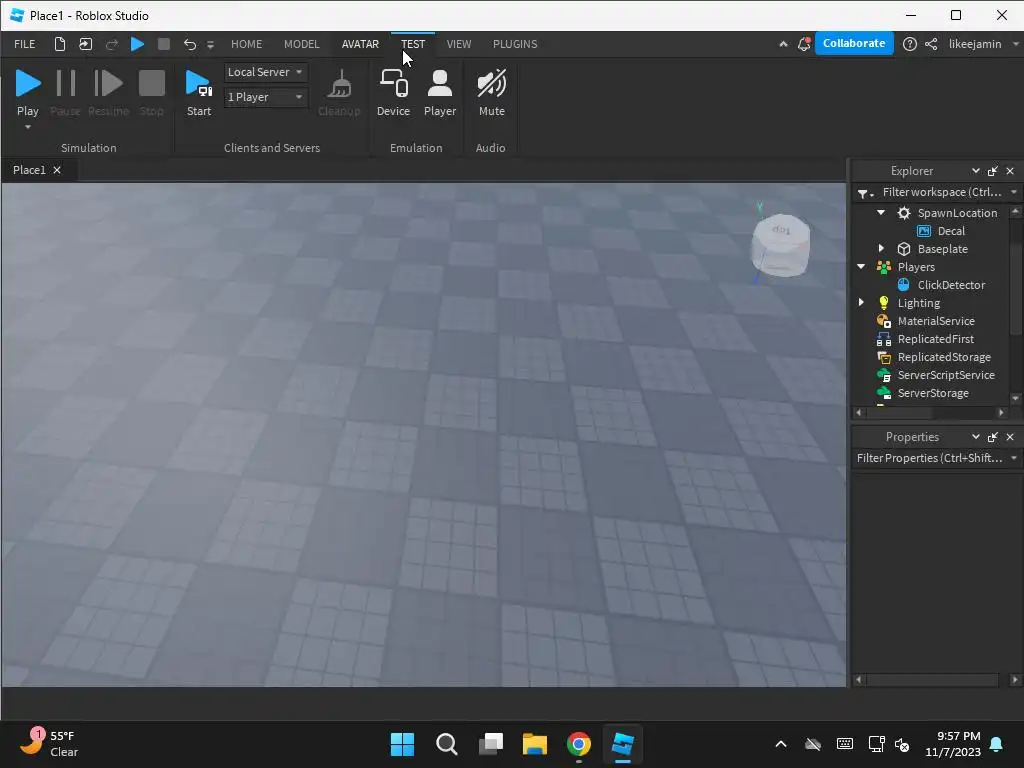Select the Players service in Explorer

[916, 267]
